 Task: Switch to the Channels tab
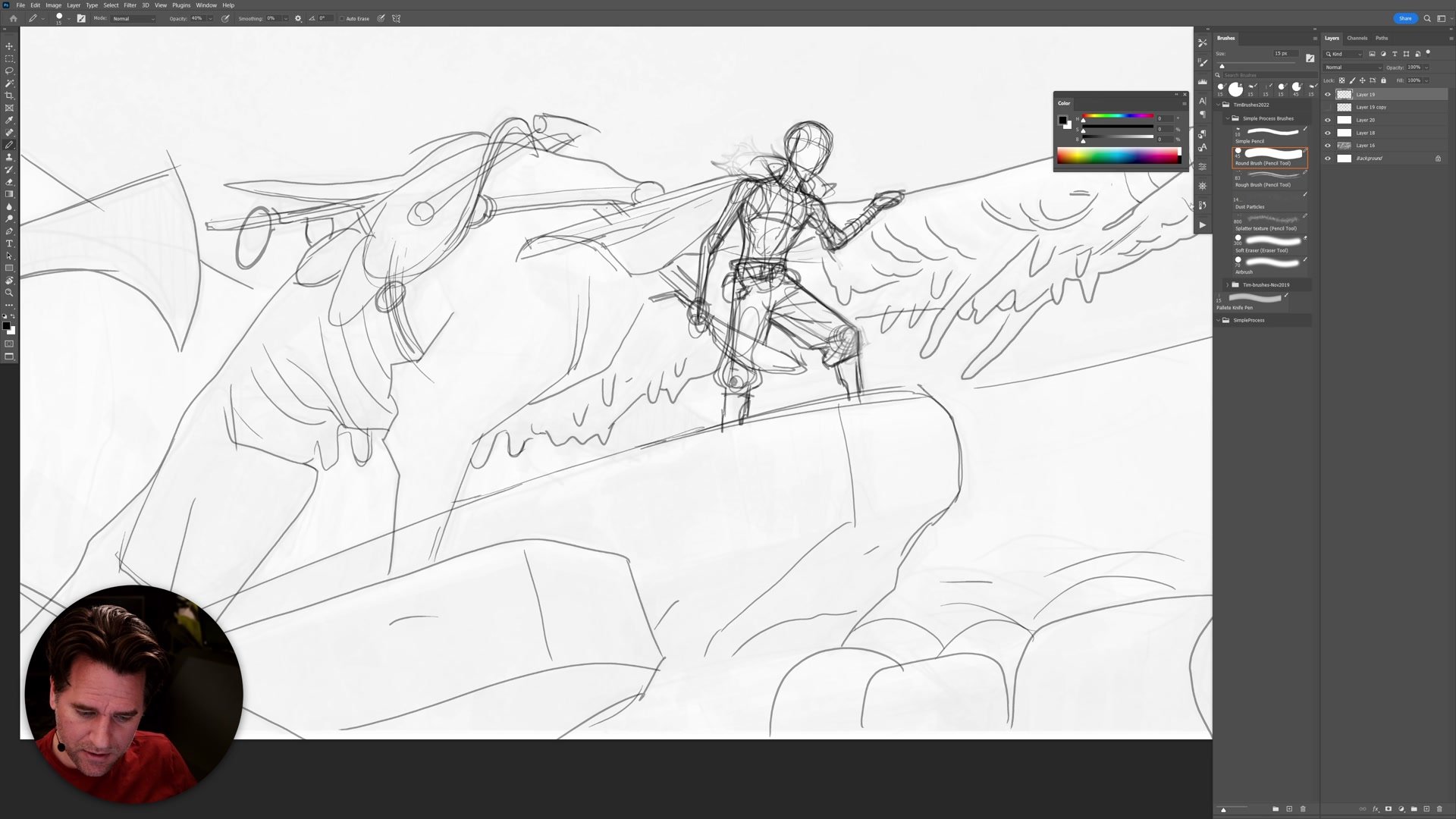click(1357, 38)
